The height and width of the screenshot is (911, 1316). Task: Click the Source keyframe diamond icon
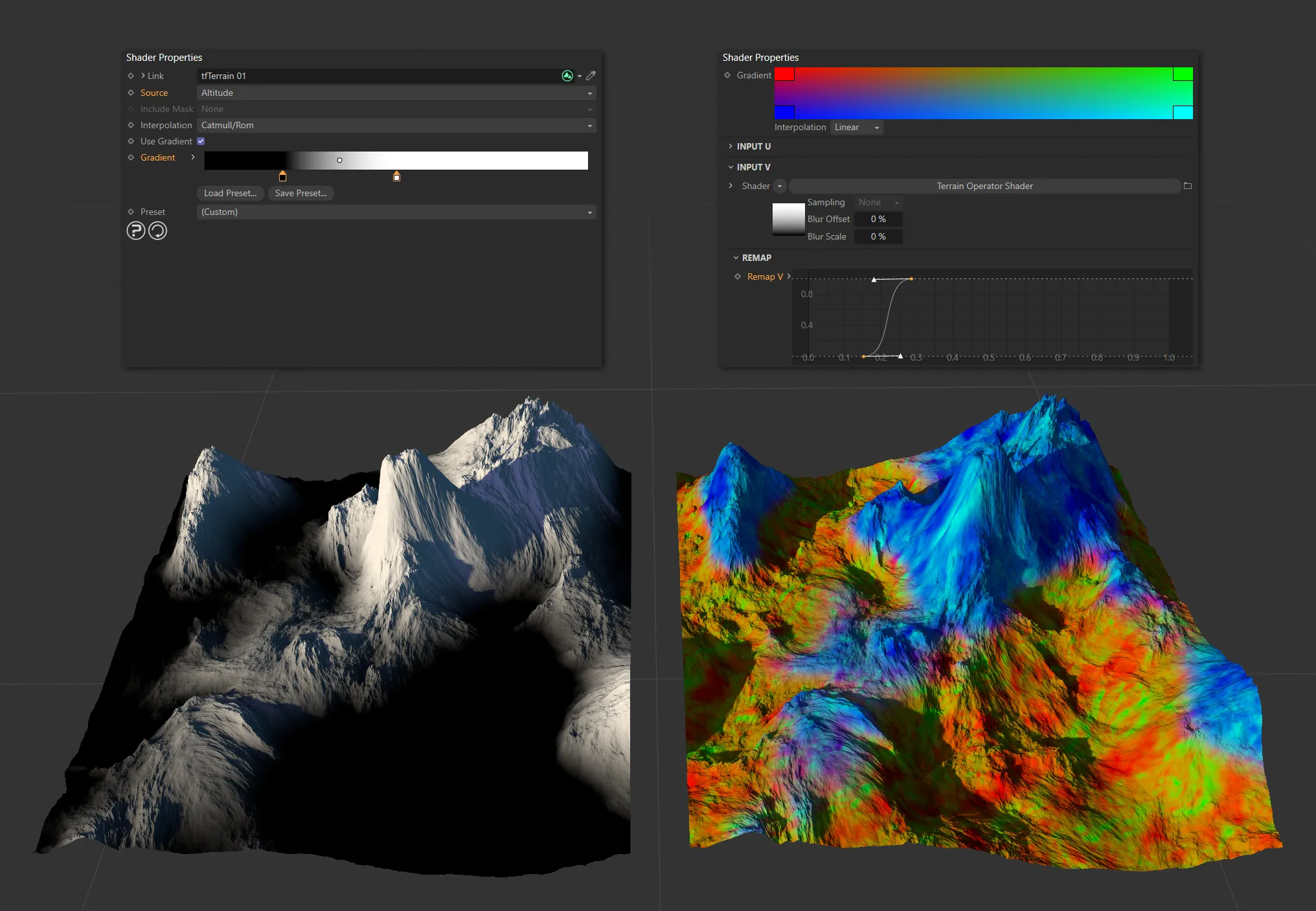pyautogui.click(x=131, y=93)
